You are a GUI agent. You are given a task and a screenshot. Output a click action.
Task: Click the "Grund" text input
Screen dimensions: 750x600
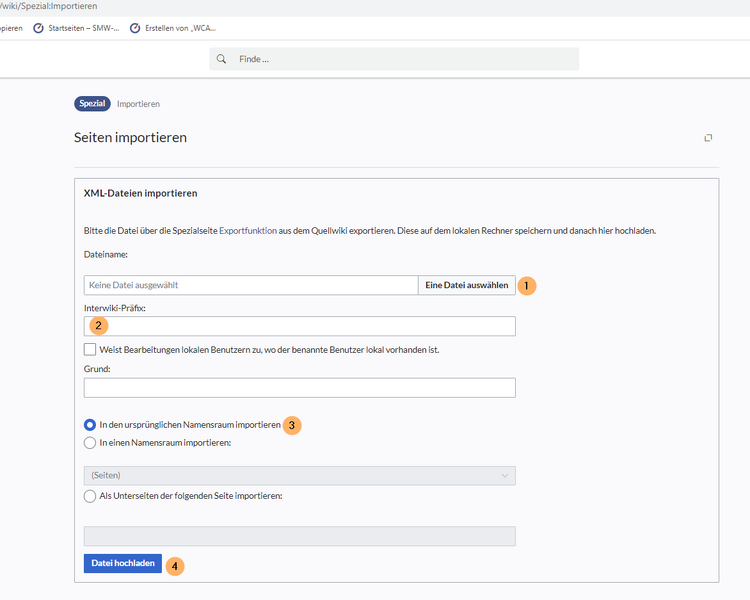coord(299,388)
